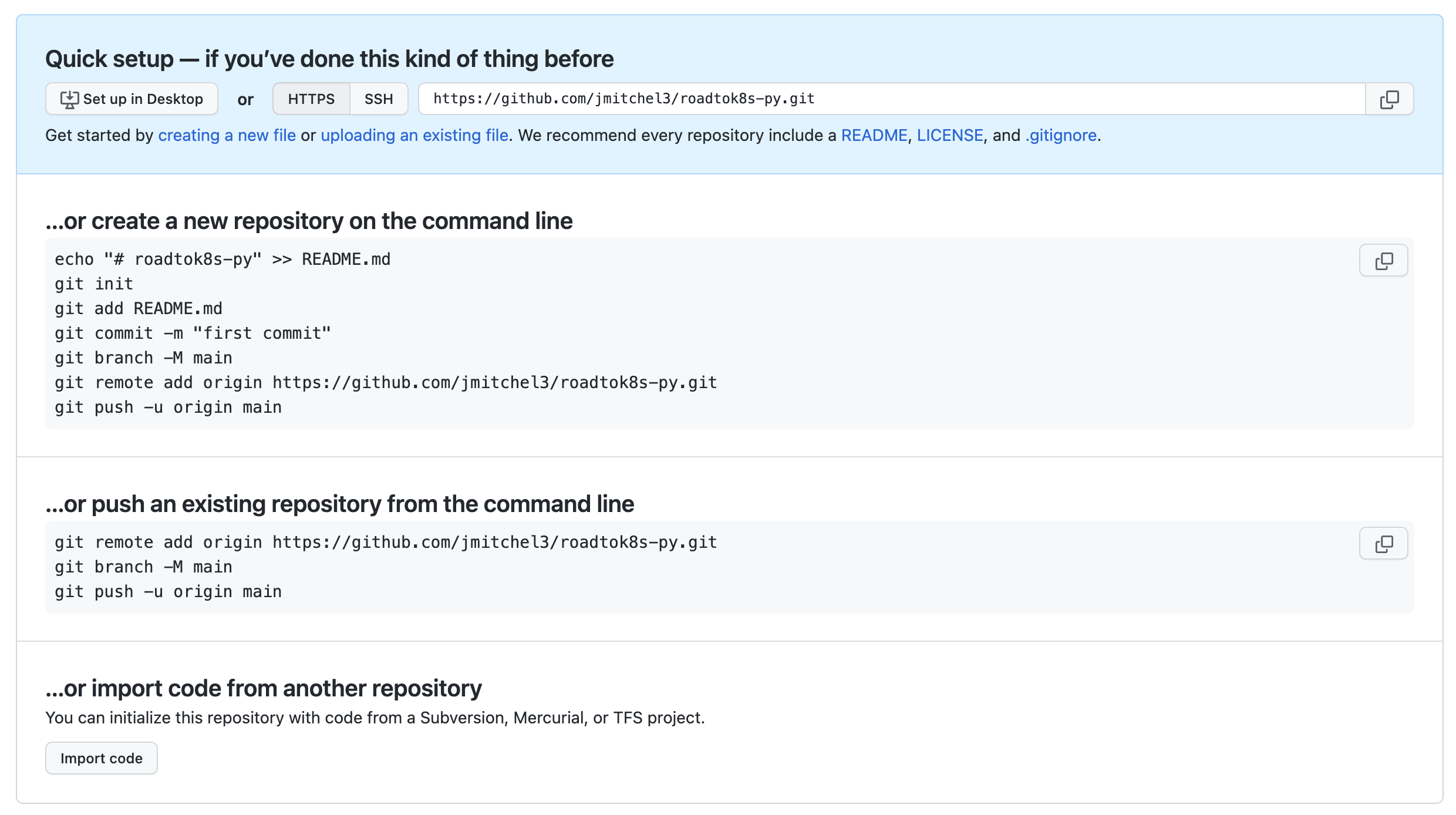Screen dimensions: 1456x815
Task: Copy the repository URL with clipboard icon
Action: pyautogui.click(x=1388, y=99)
